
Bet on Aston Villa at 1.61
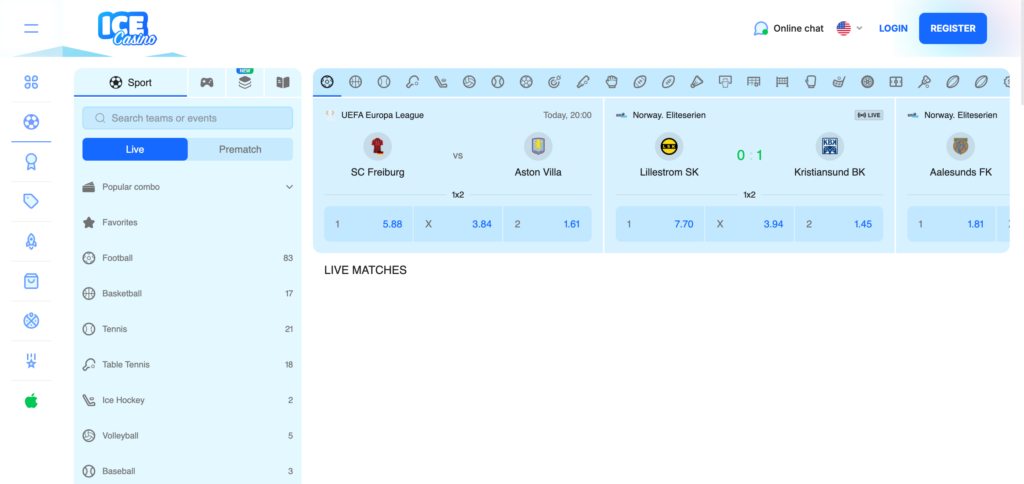(x=547, y=224)
